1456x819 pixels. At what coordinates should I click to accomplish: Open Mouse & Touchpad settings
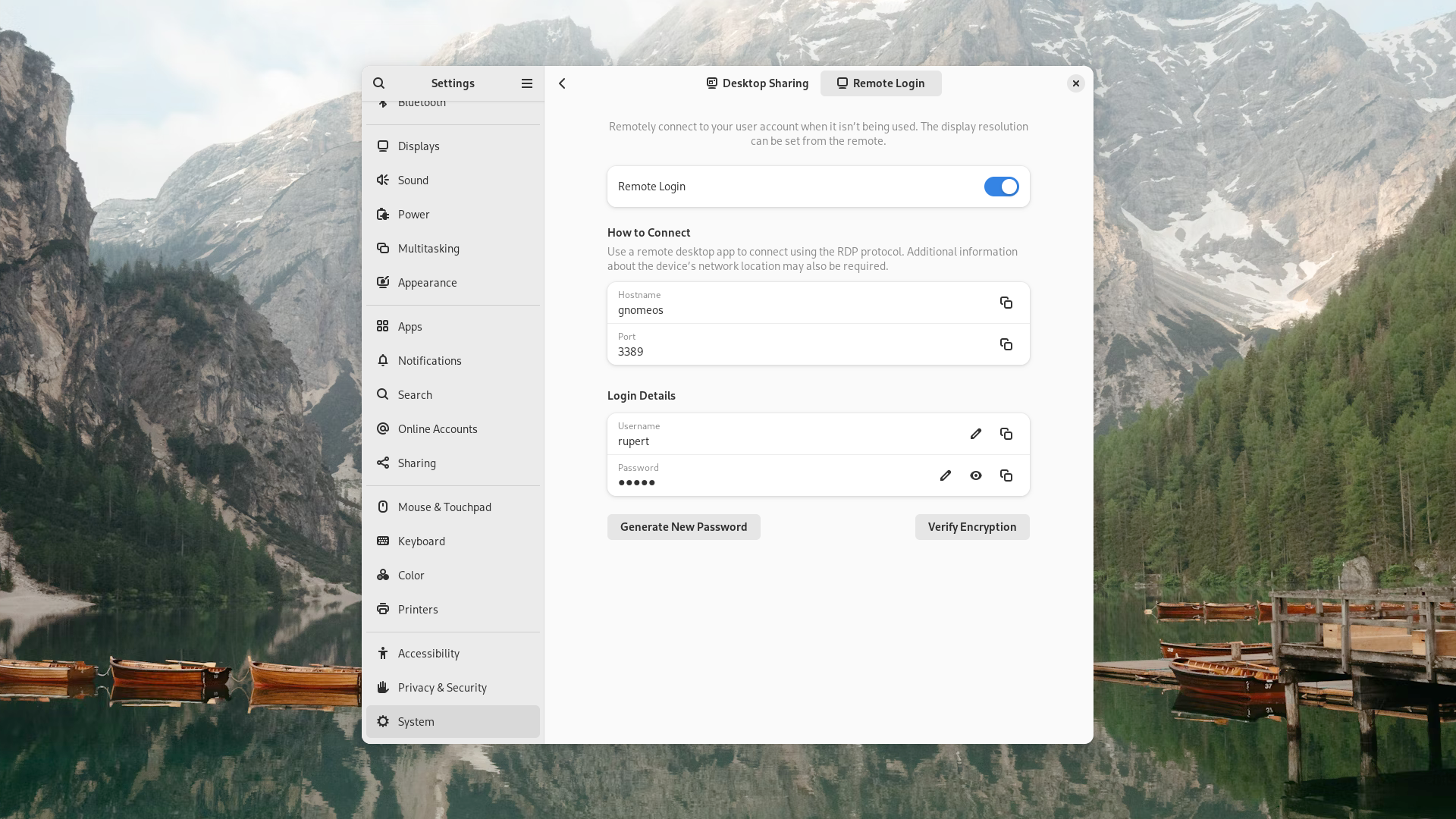(453, 507)
